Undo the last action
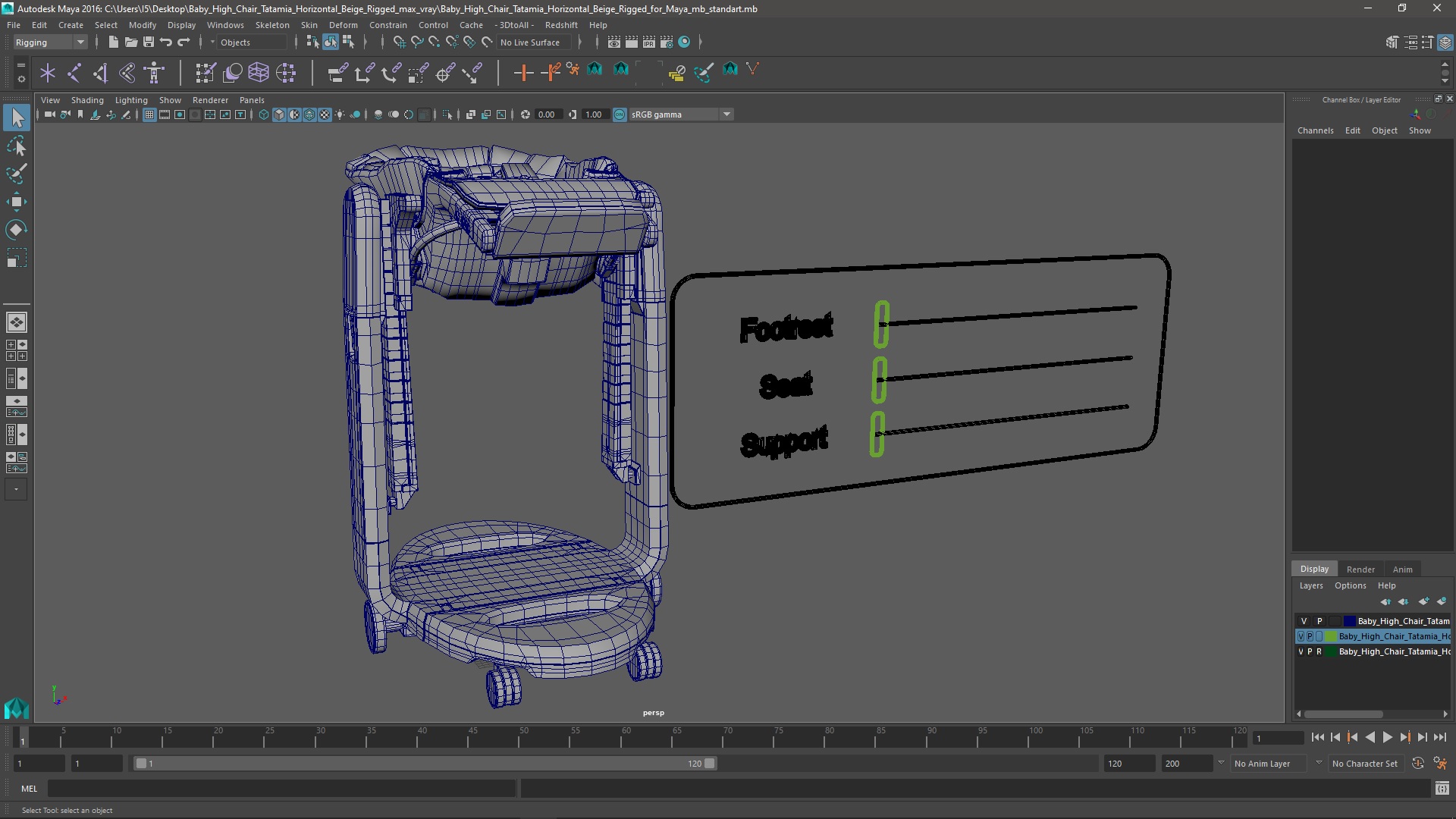 point(166,42)
